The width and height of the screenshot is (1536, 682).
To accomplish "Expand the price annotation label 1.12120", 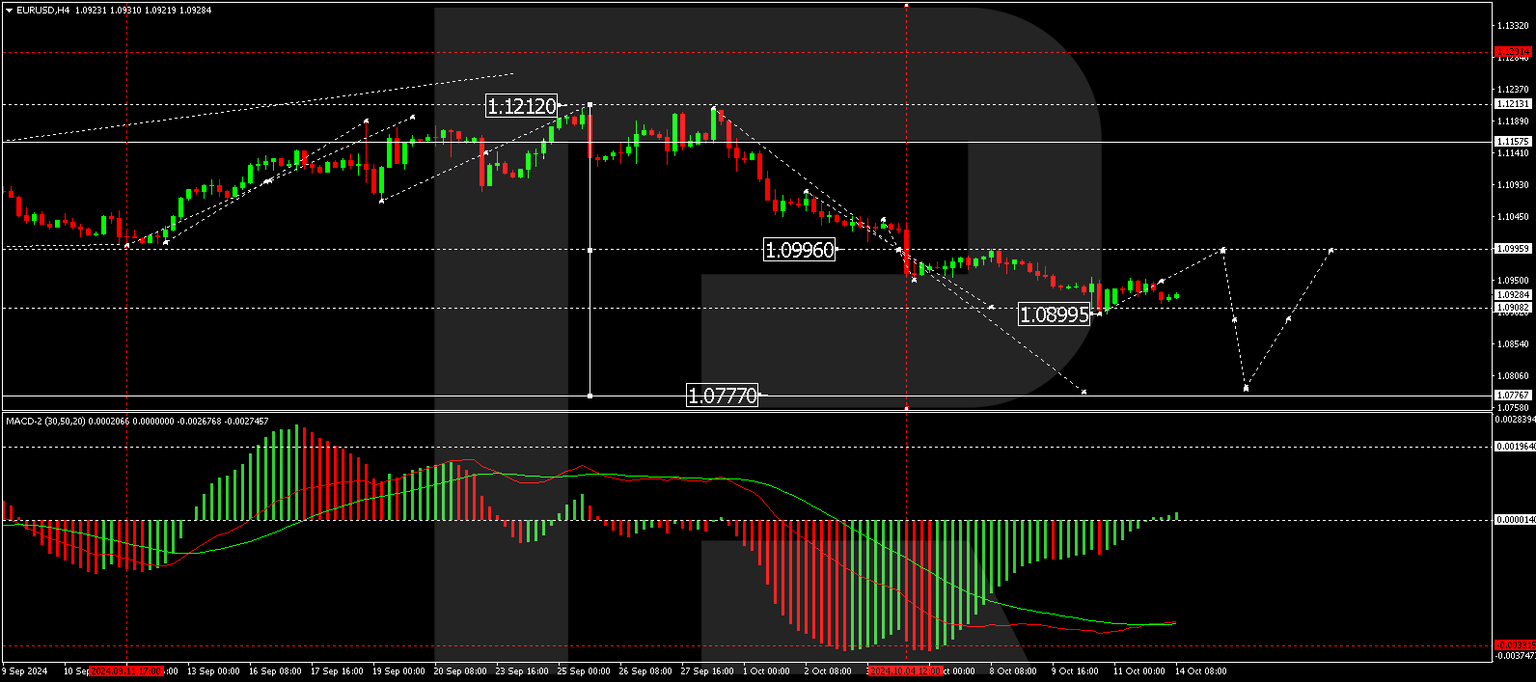I will (522, 105).
